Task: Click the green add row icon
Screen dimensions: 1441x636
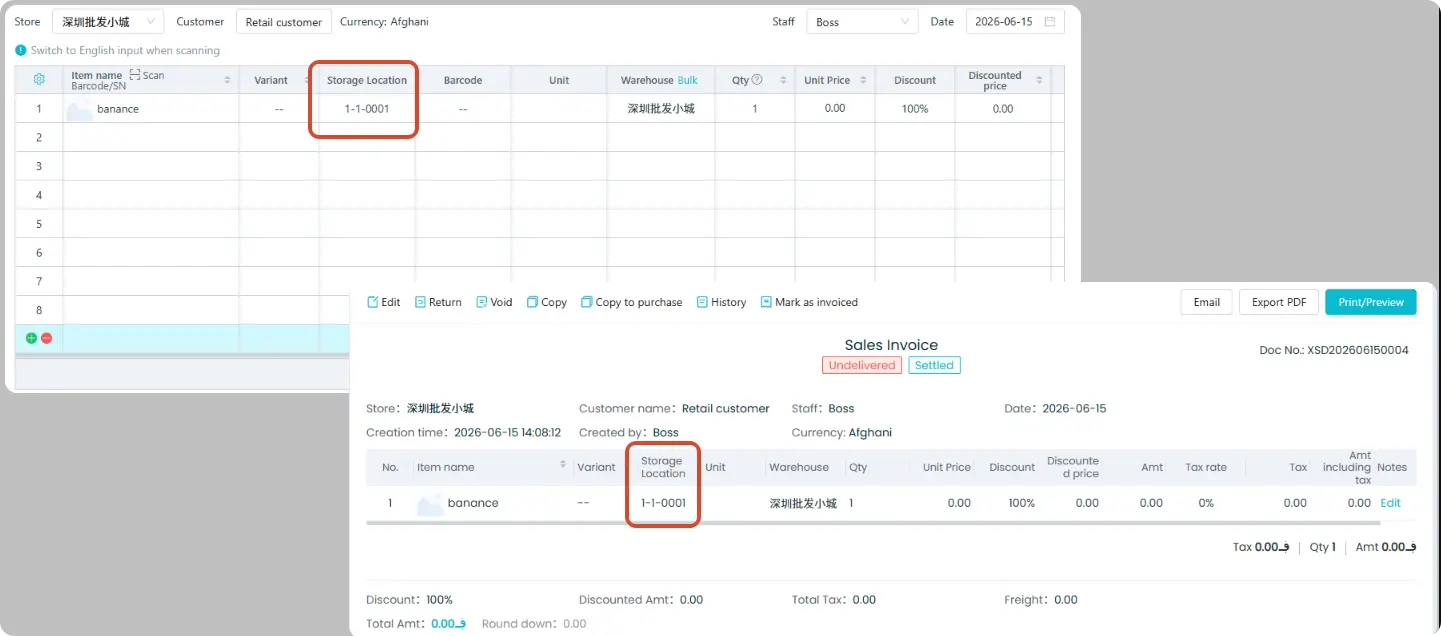Action: (x=31, y=338)
